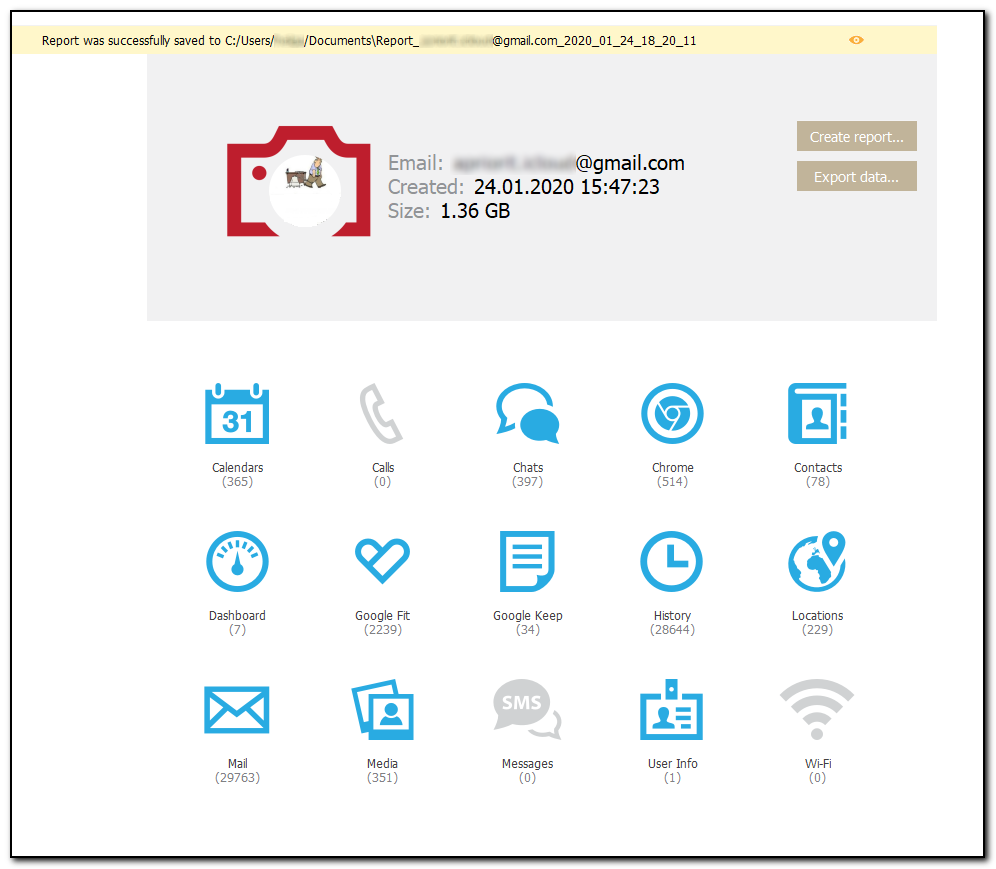Select the Contacts address book icon

817,413
